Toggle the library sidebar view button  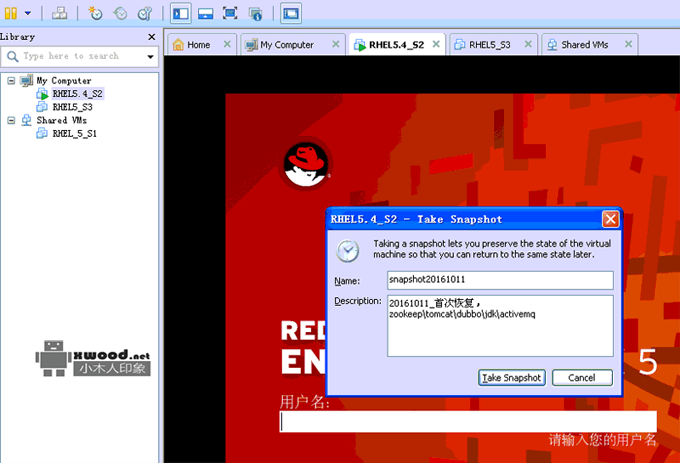(x=180, y=13)
